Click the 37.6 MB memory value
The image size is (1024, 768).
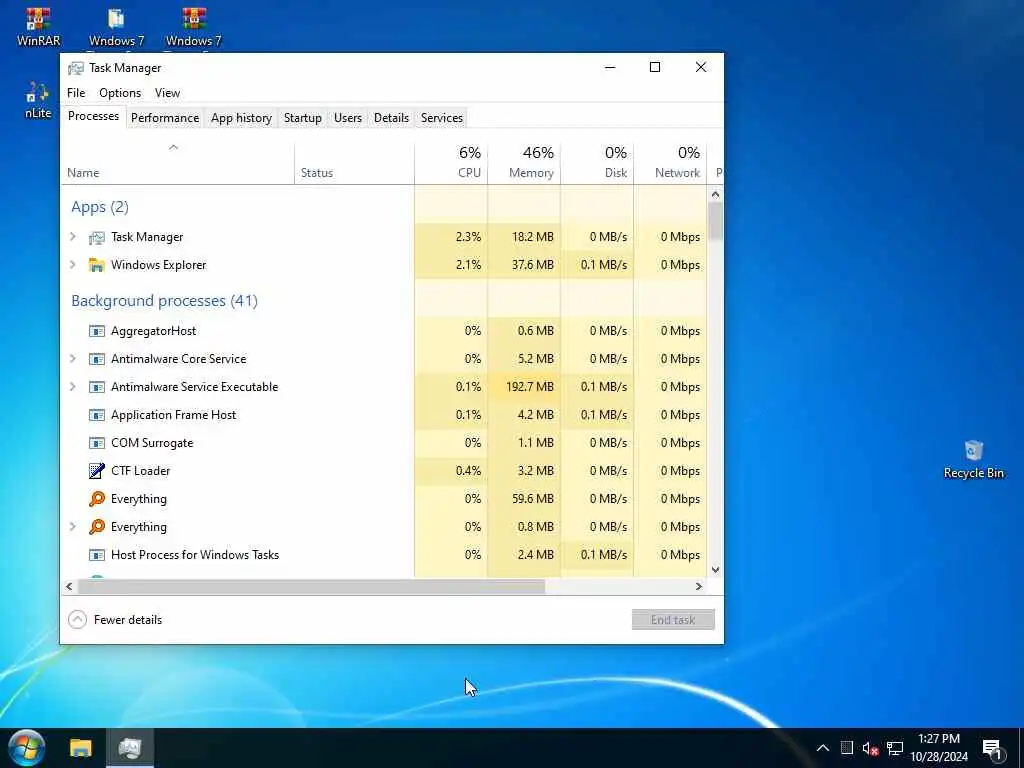[532, 264]
